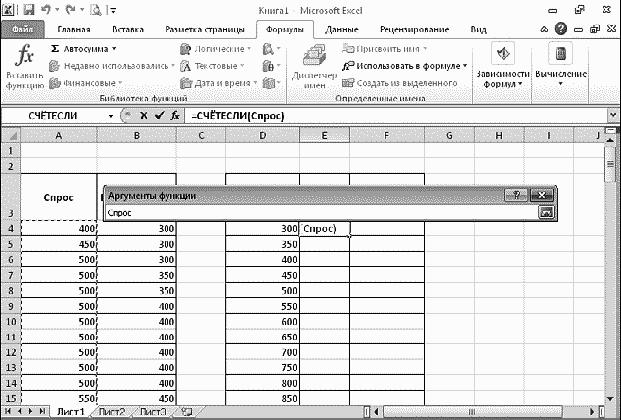The image size is (621, 420).
Task: Open Customize Quick Access Toolbar dropdown
Action: tap(113, 10)
